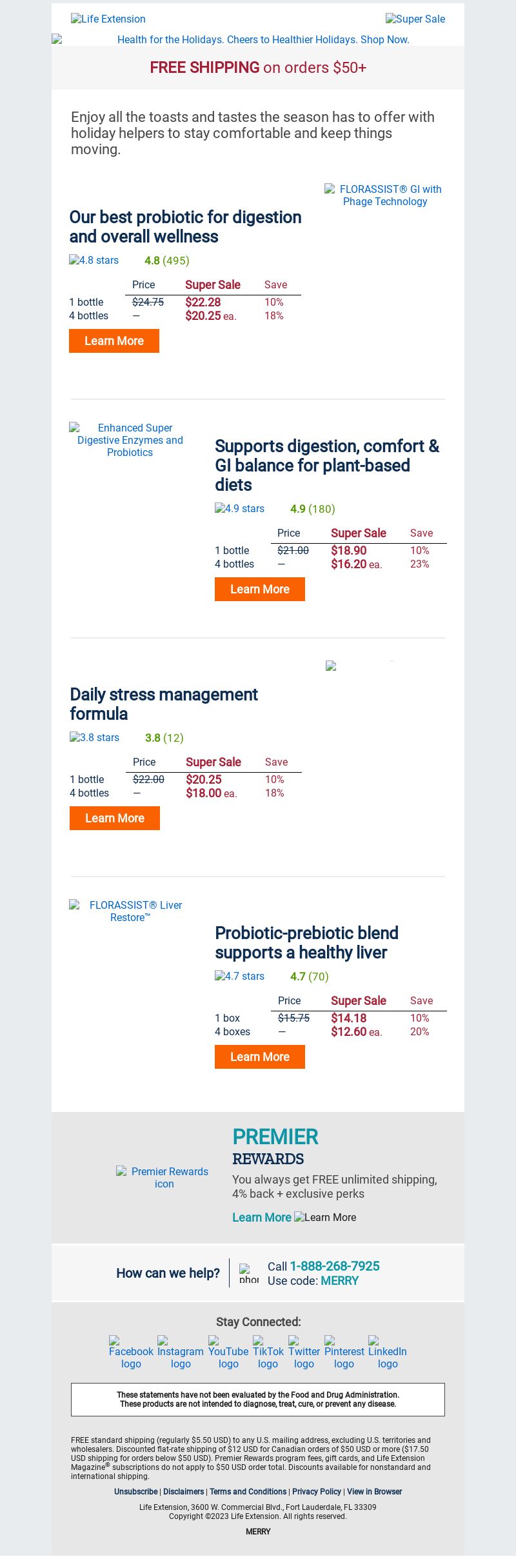Click the Life Extension logo

click(x=108, y=19)
